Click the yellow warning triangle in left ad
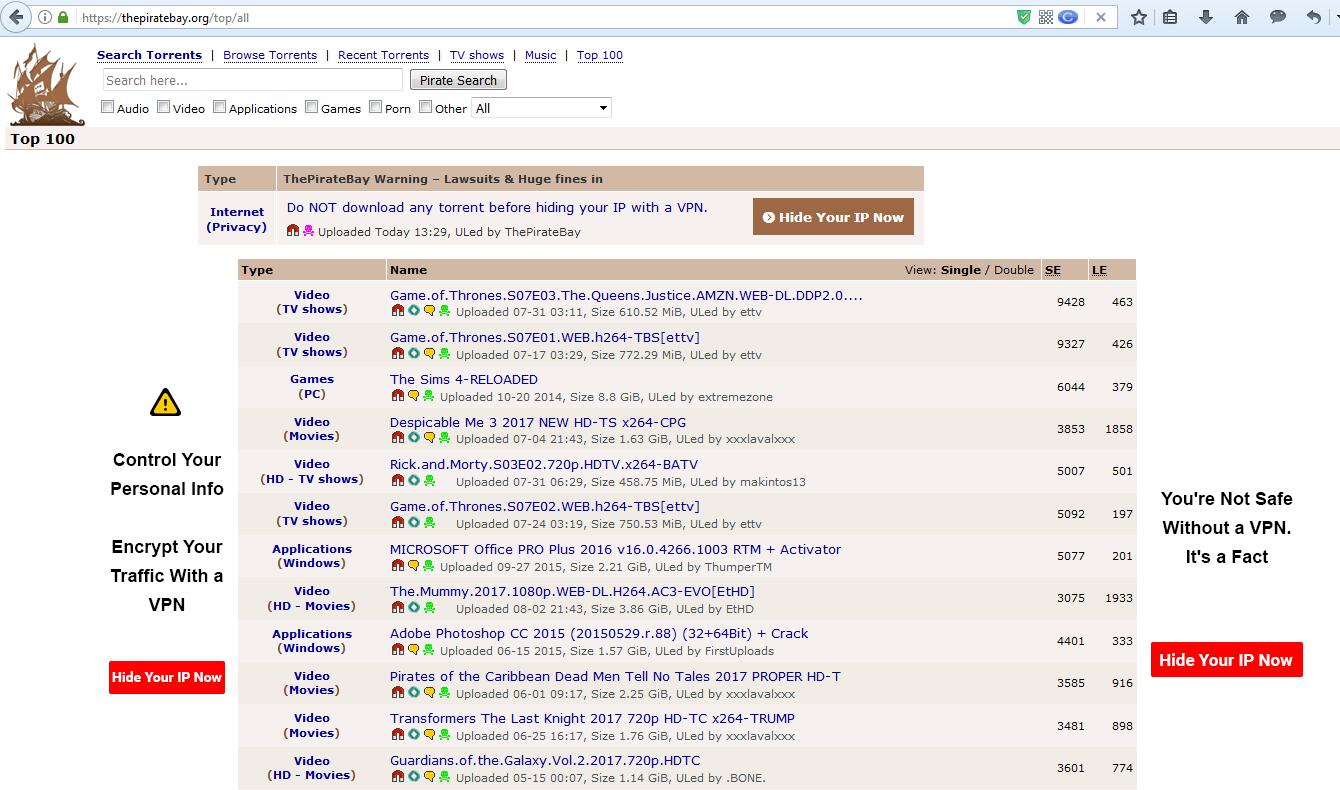This screenshot has width=1340, height=790. [x=165, y=402]
